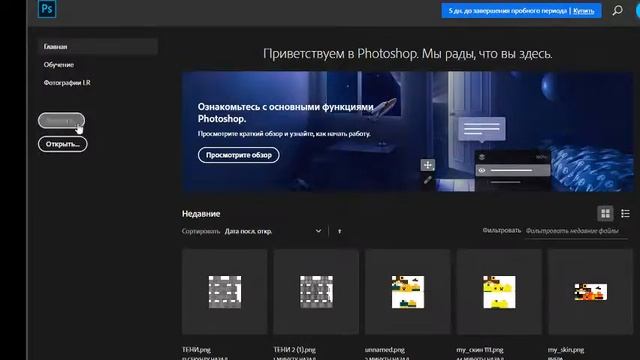
Task: Open the unnamed.png thumbnail
Action: tap(408, 292)
